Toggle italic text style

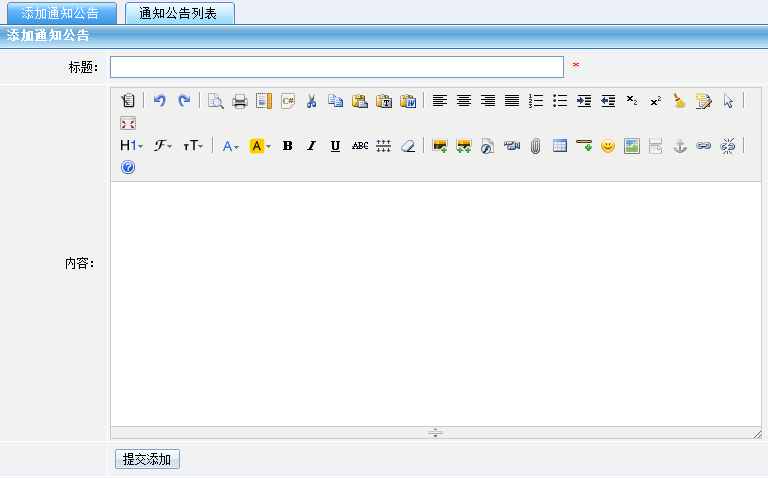pyautogui.click(x=311, y=146)
